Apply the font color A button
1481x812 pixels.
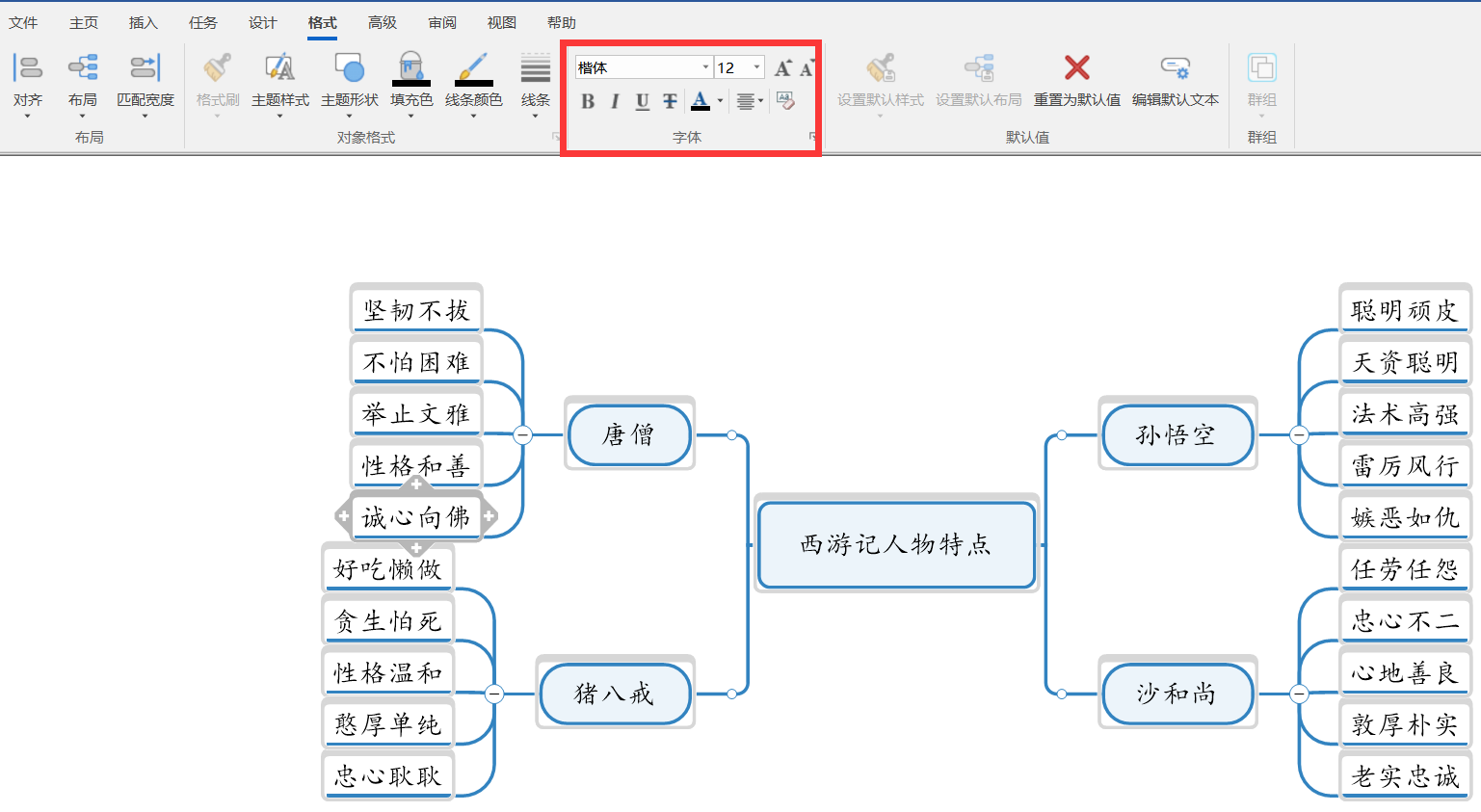coord(701,101)
